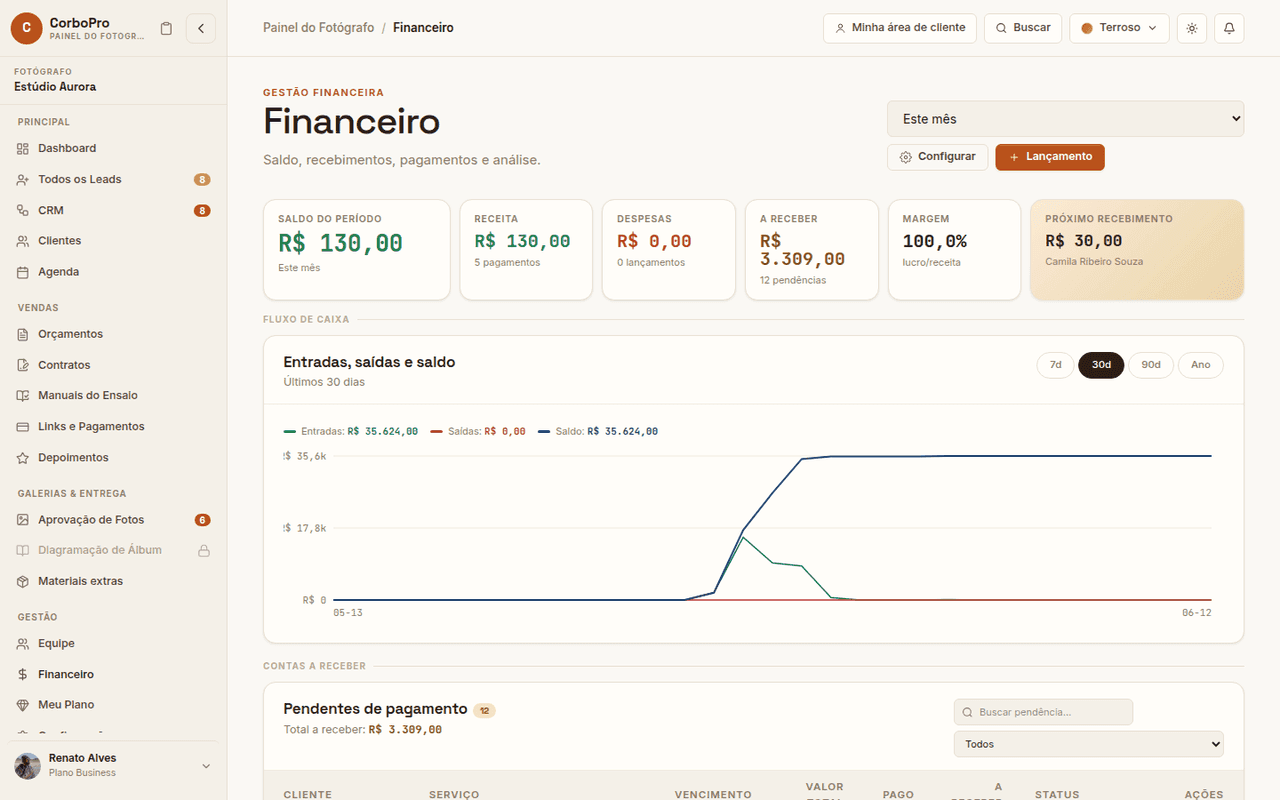This screenshot has width=1280, height=800.
Task: Click the Equipe team icon
Action: click(x=23, y=643)
